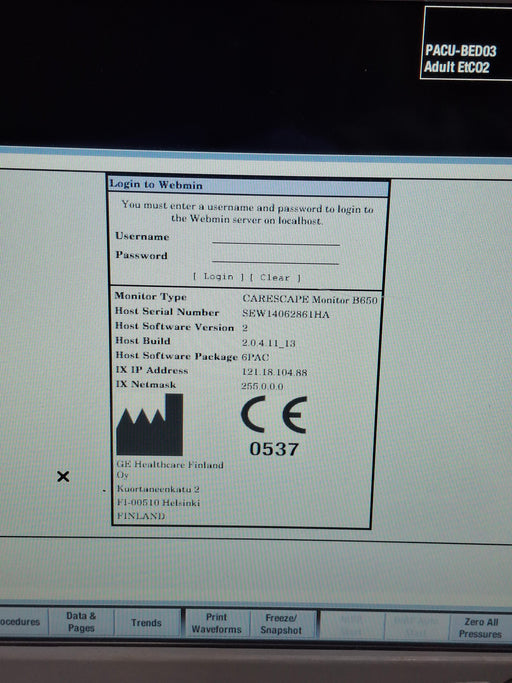Click the CE 0537 conformity mark

click(x=274, y=426)
